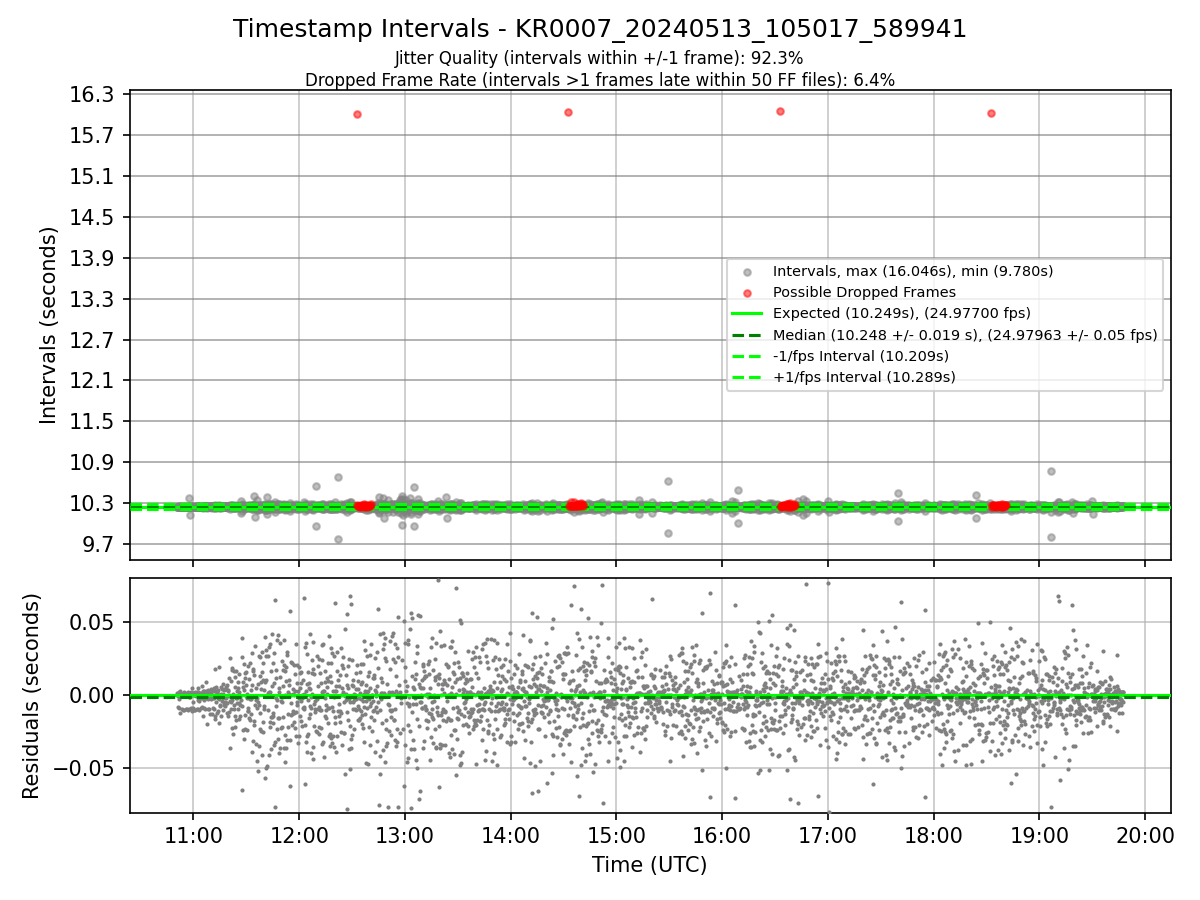This screenshot has width=1200, height=900.
Task: Click the red dropped-frame point near 14:30 at 16 seconds
Action: [568, 112]
